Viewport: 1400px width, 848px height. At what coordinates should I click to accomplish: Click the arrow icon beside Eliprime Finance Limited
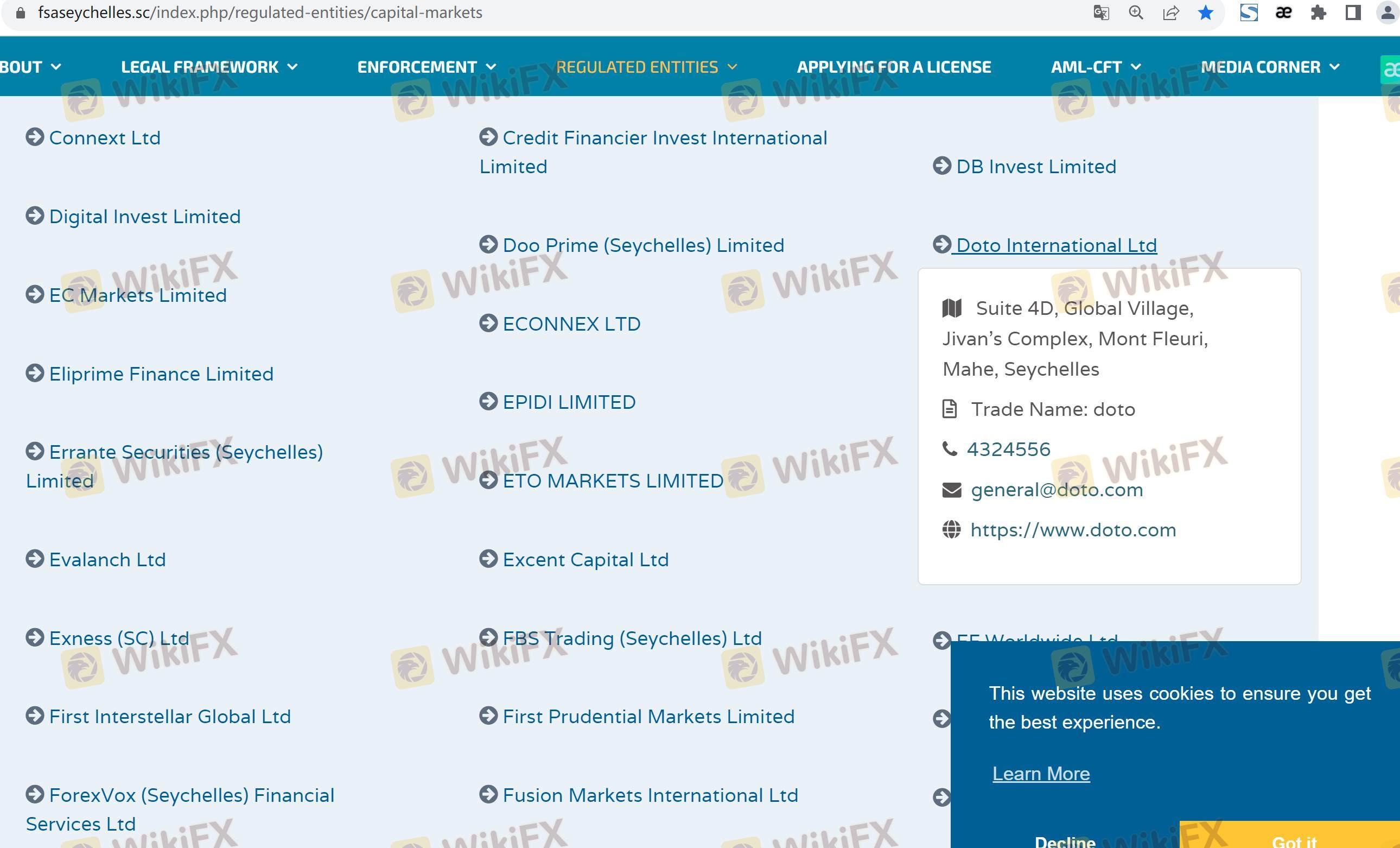click(35, 374)
